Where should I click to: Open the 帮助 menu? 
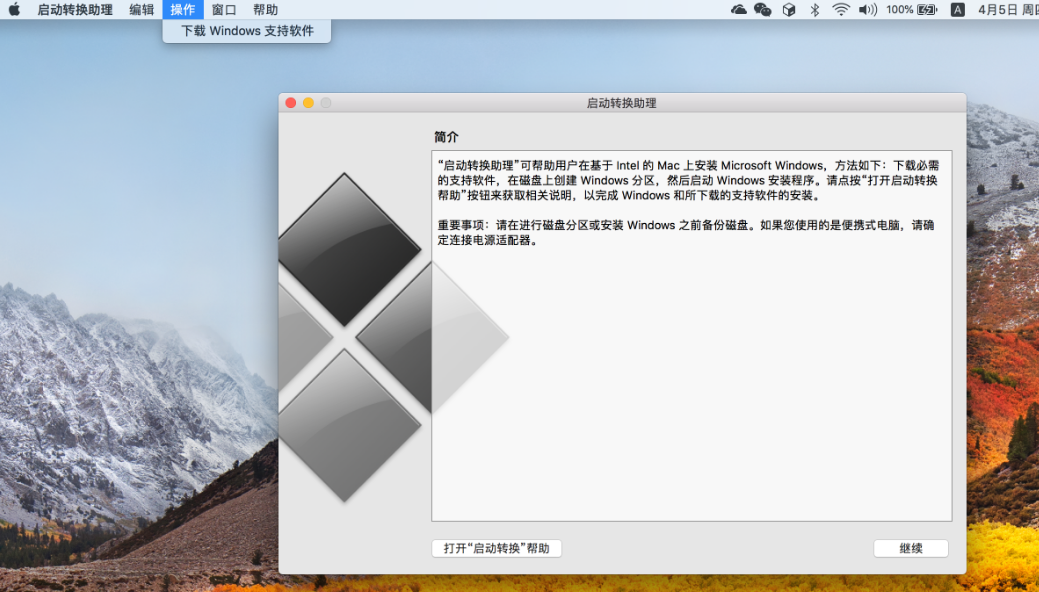(x=265, y=9)
